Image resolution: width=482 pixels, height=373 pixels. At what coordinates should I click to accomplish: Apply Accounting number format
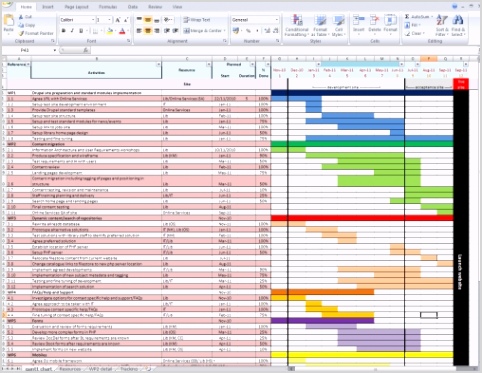(x=236, y=31)
